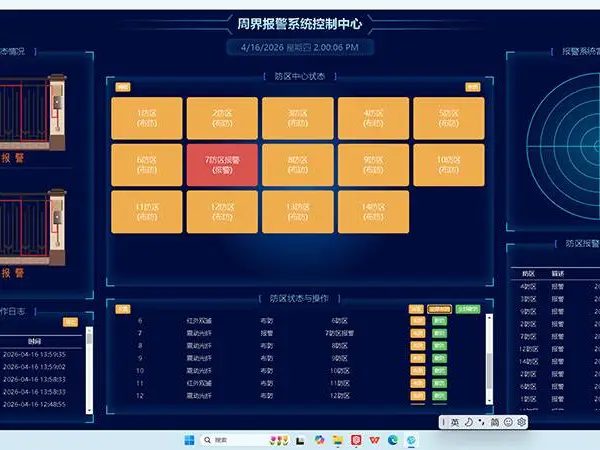Click the green button in row 7
Image resolution: width=600 pixels, height=450 pixels.
point(439,333)
